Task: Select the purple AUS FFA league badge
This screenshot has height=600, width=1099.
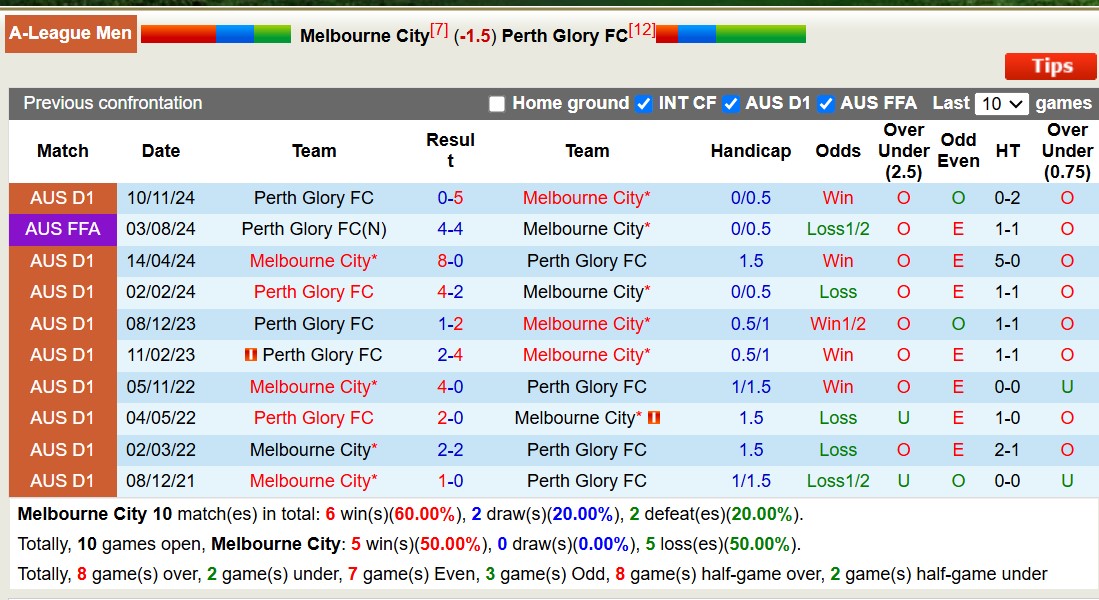Action: tap(62, 229)
